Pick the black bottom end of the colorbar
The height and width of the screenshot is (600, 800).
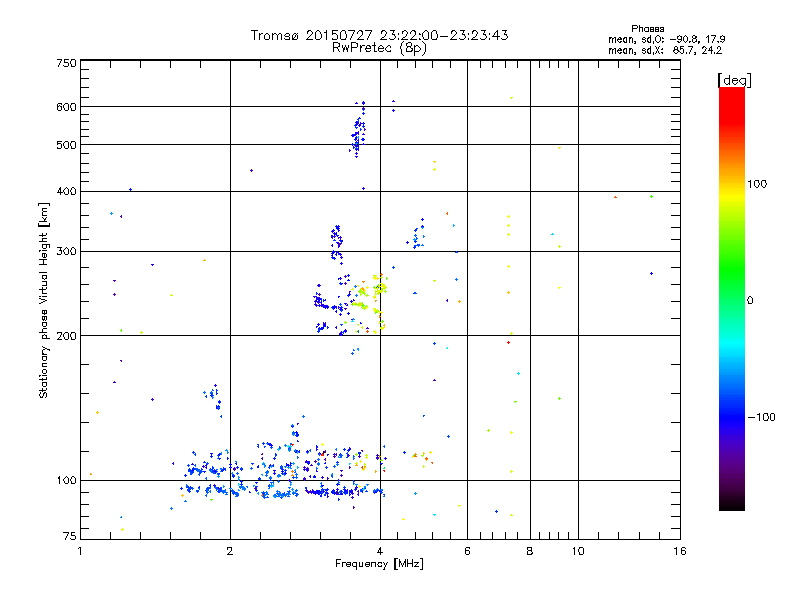click(x=732, y=503)
